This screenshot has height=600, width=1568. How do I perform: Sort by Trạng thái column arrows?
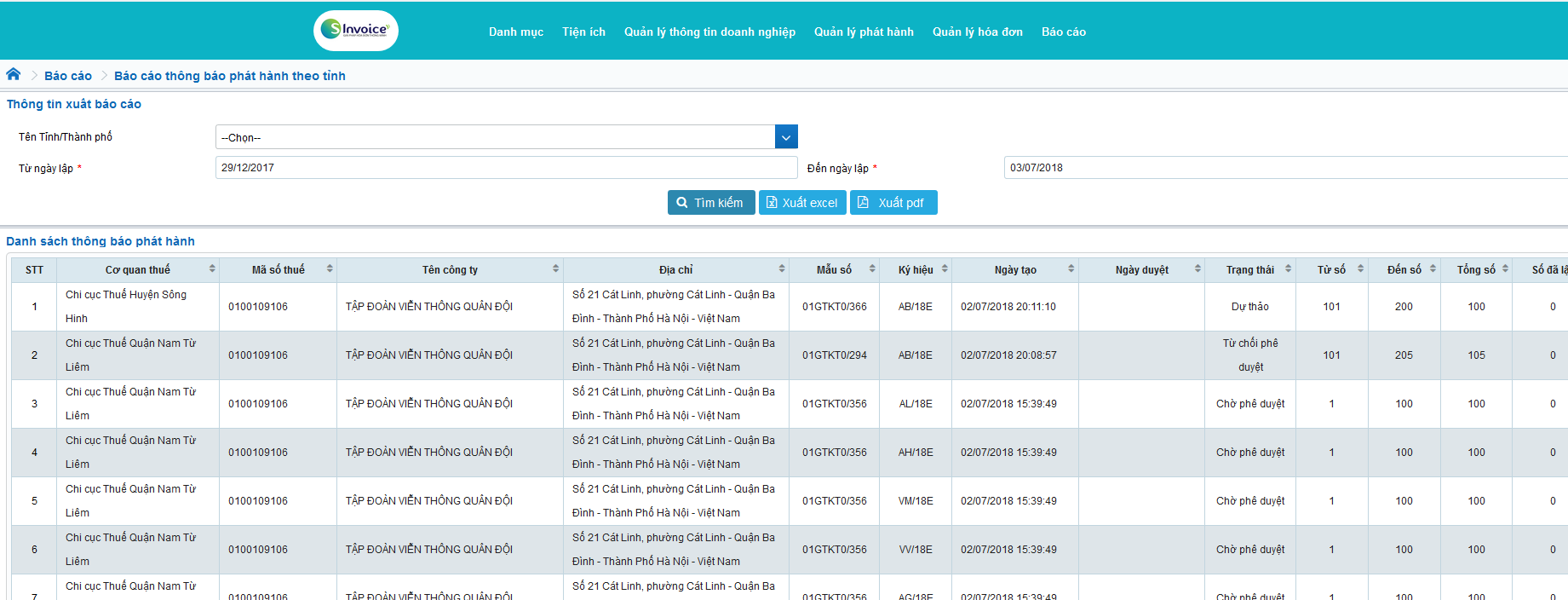[1288, 269]
